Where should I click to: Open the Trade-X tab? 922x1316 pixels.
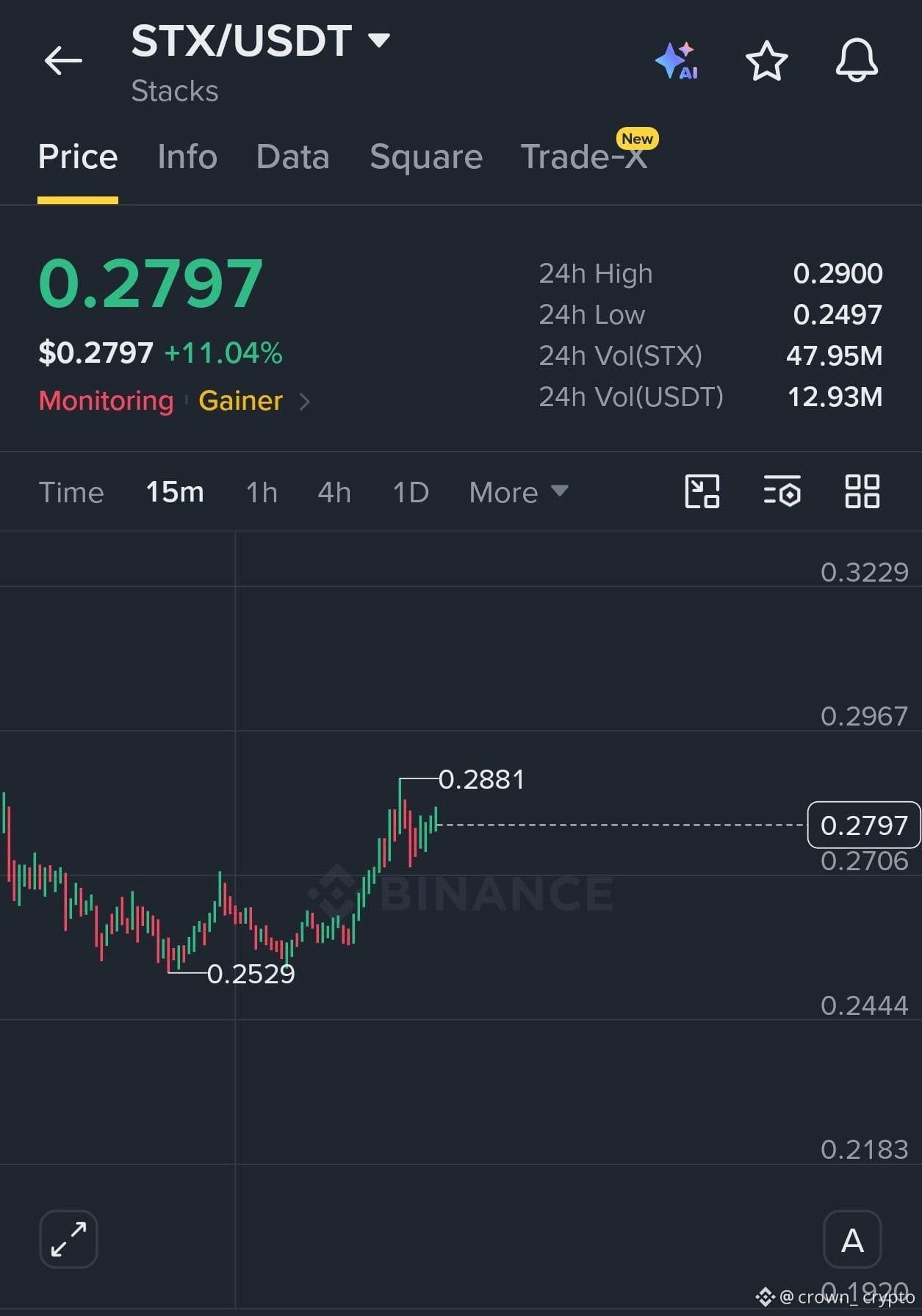(584, 156)
